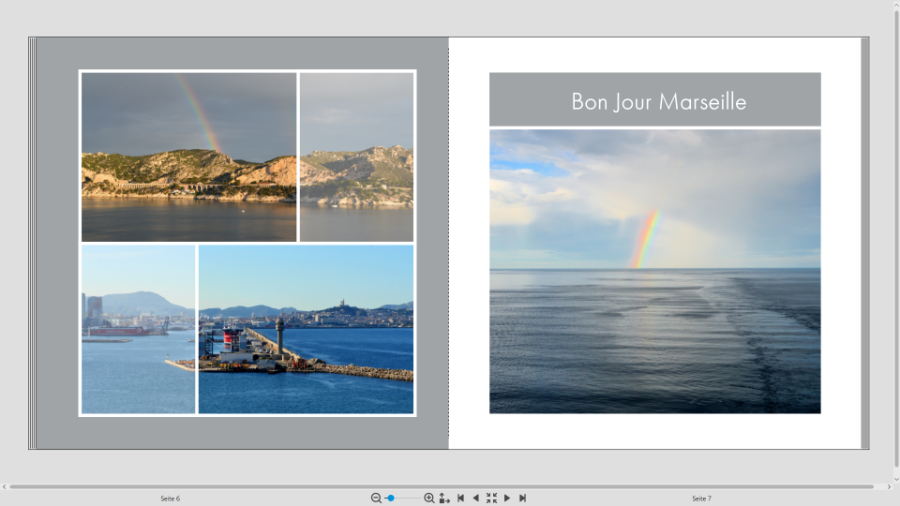Go to the previous page
Screen dimensions: 900x506
pos(475,498)
